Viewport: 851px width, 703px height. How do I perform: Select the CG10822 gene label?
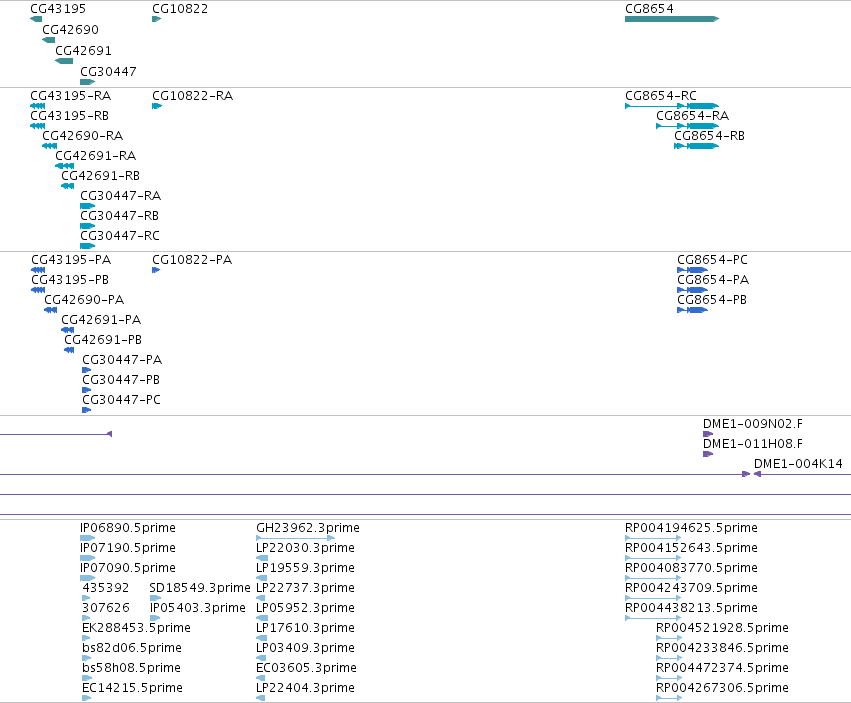[x=180, y=9]
